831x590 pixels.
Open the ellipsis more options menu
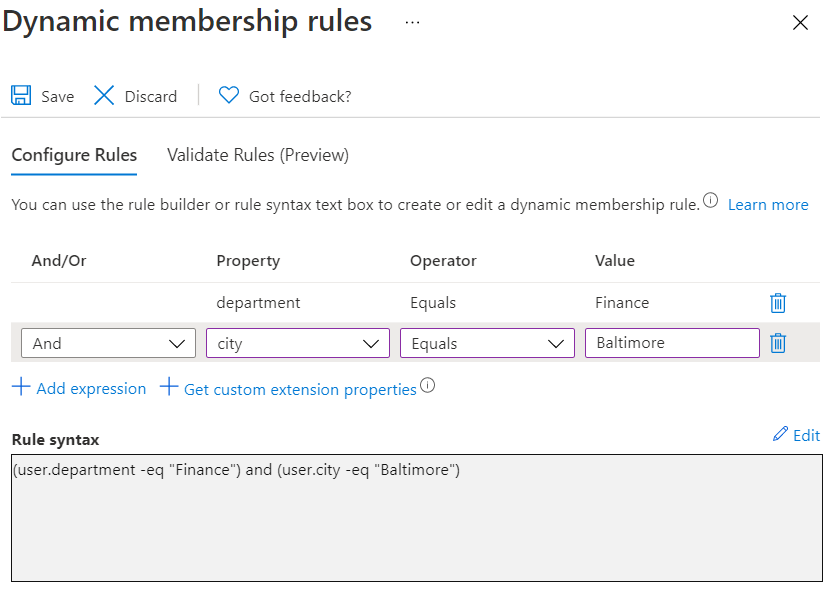click(x=412, y=22)
